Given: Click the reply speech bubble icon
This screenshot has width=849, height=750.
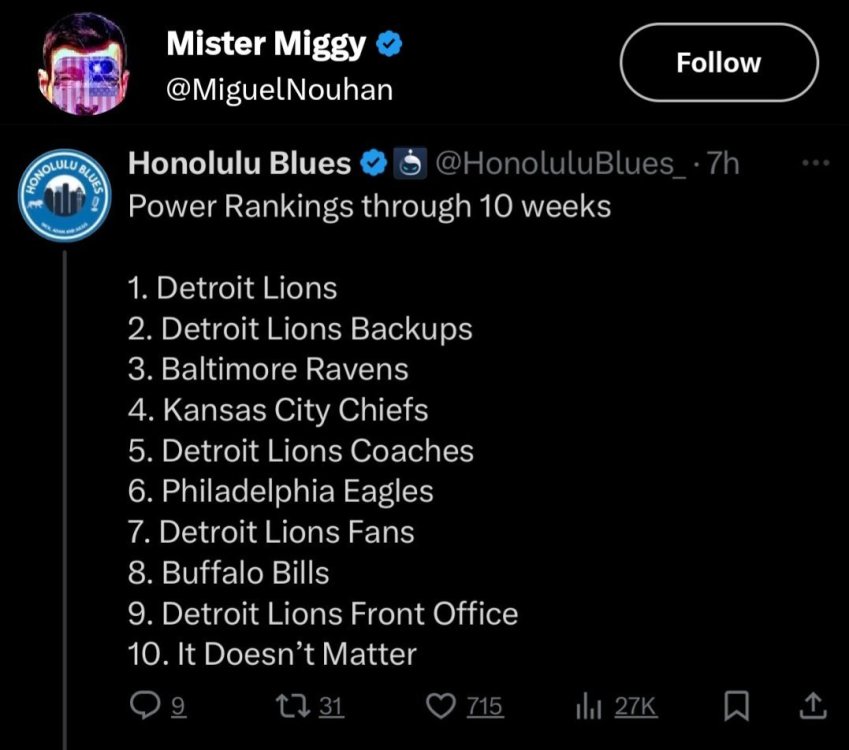Looking at the screenshot, I should point(146,706).
